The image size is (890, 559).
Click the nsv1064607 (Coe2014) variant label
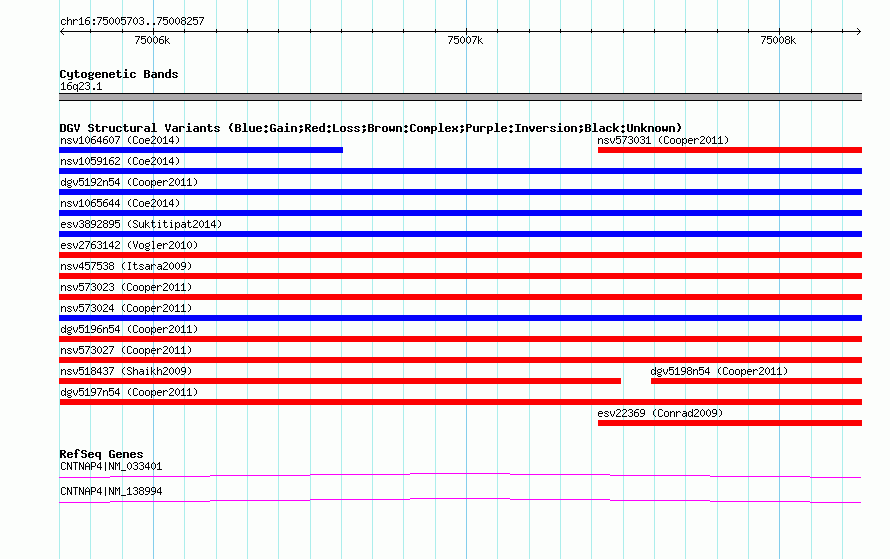[x=120, y=140]
